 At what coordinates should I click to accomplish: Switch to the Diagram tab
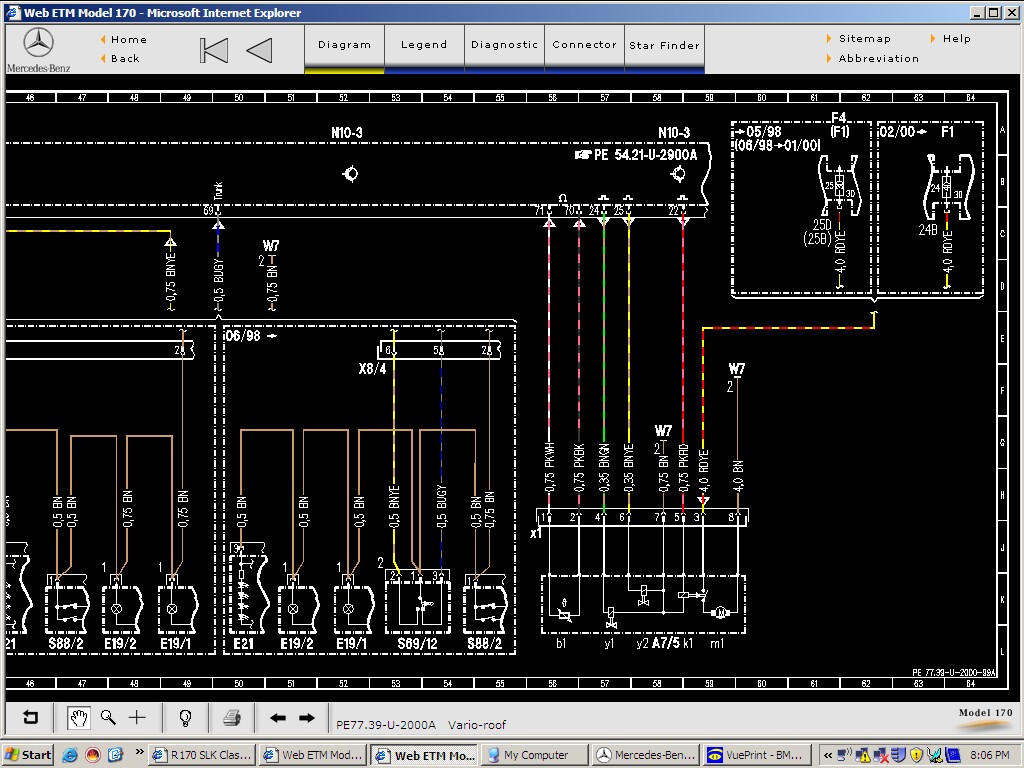click(x=344, y=45)
